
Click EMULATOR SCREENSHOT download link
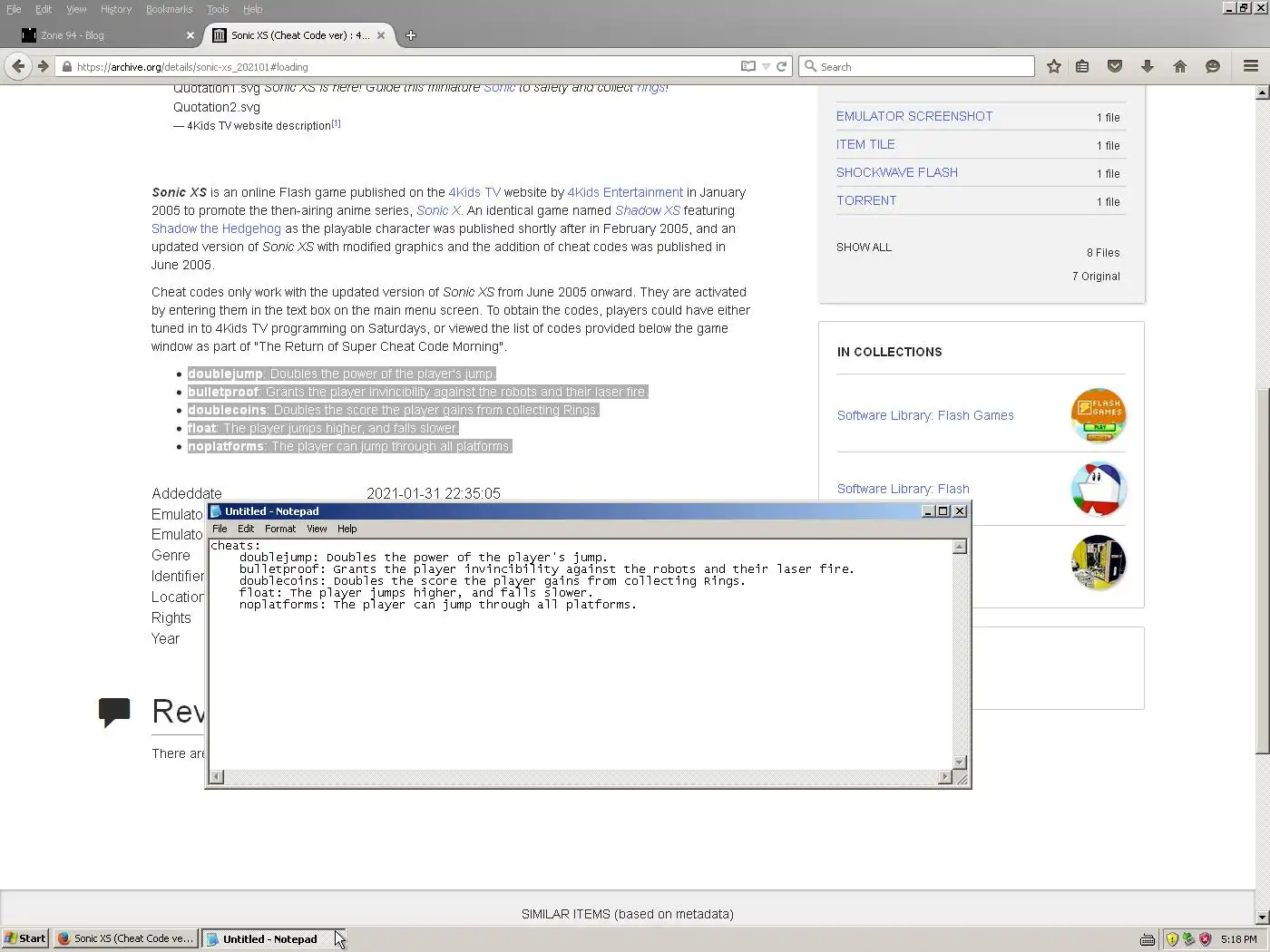[914, 116]
